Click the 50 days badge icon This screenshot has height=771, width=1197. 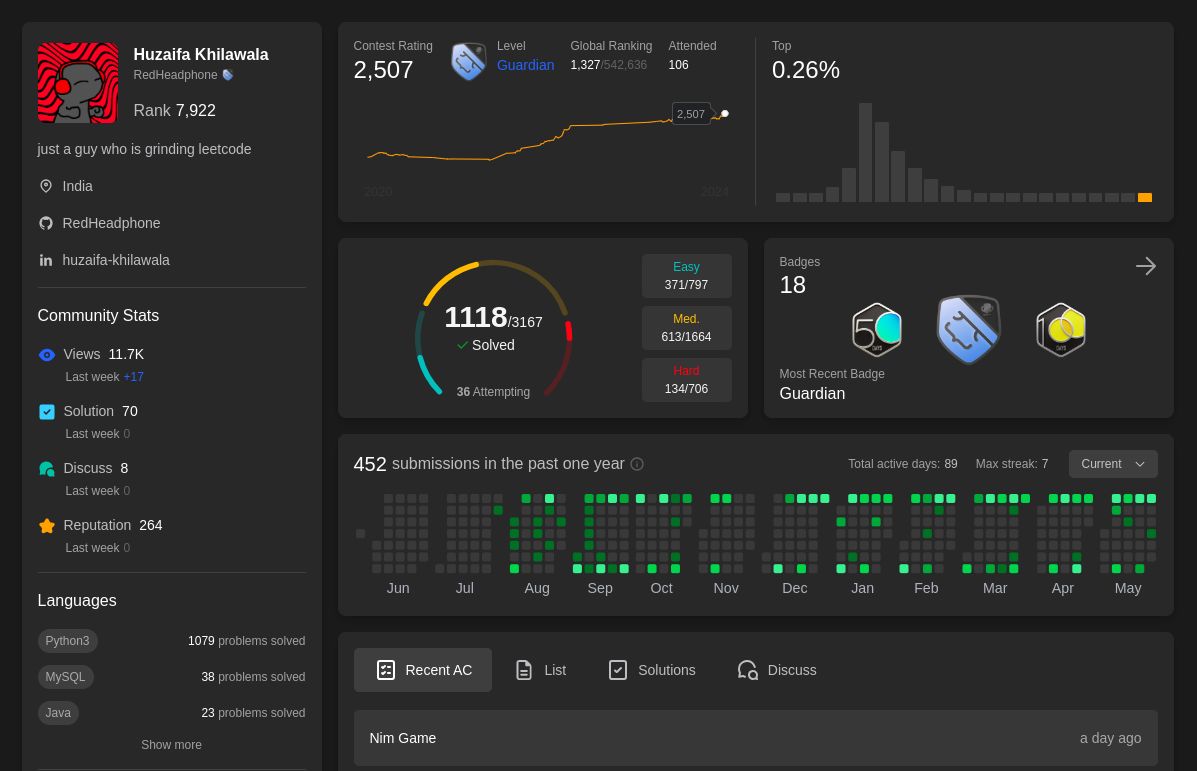[x=876, y=330]
